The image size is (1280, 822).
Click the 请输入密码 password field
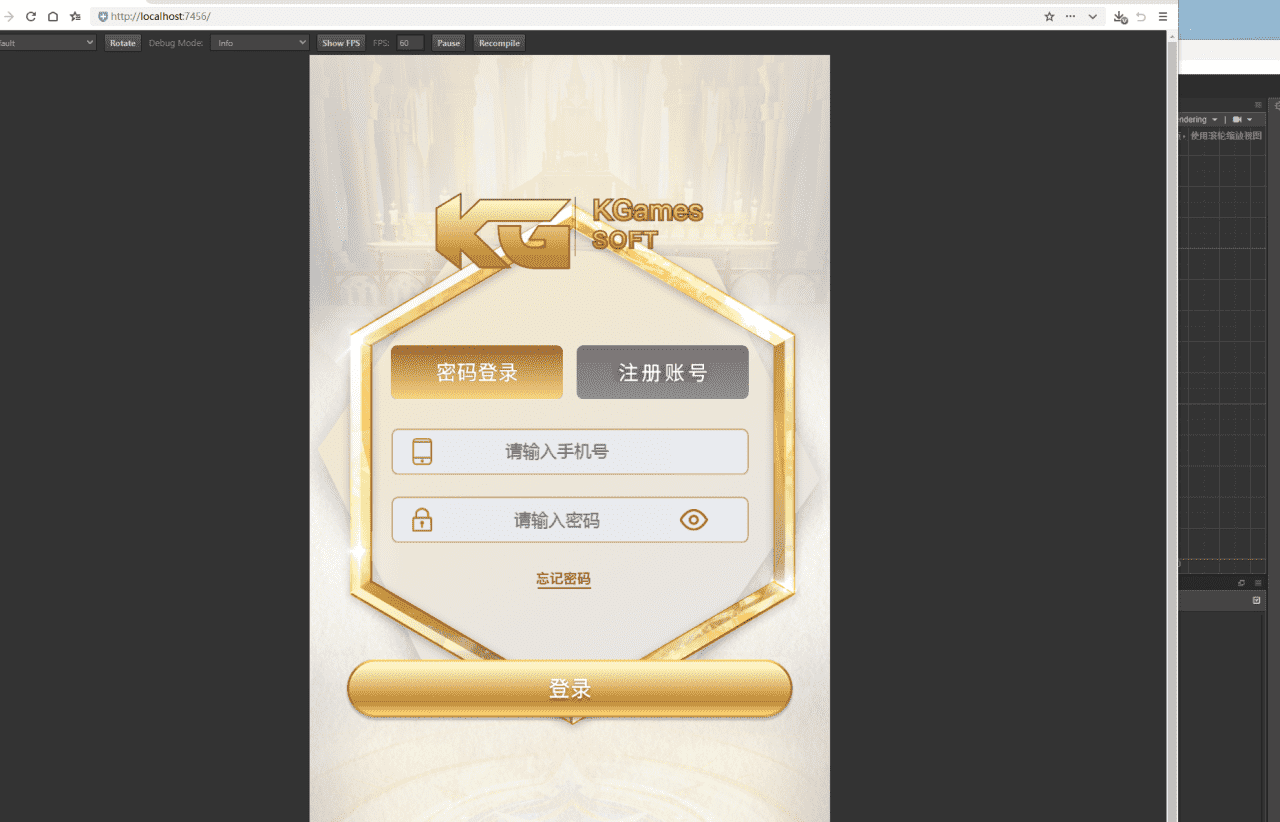[570, 520]
